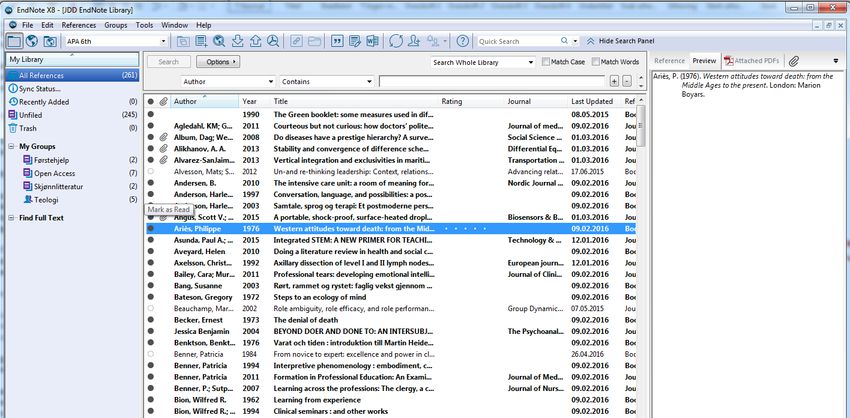
Task: Click paperclip on Alikhanov, A. A. row
Action: (163, 149)
